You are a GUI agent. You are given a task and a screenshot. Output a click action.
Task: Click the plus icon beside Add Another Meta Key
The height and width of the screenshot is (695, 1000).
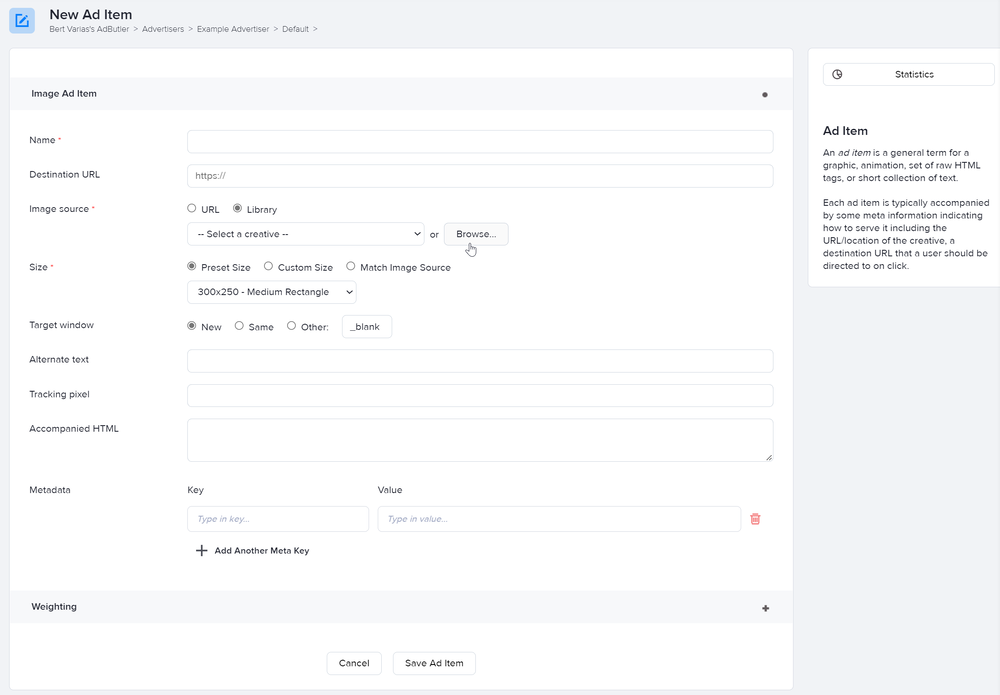pyautogui.click(x=202, y=550)
